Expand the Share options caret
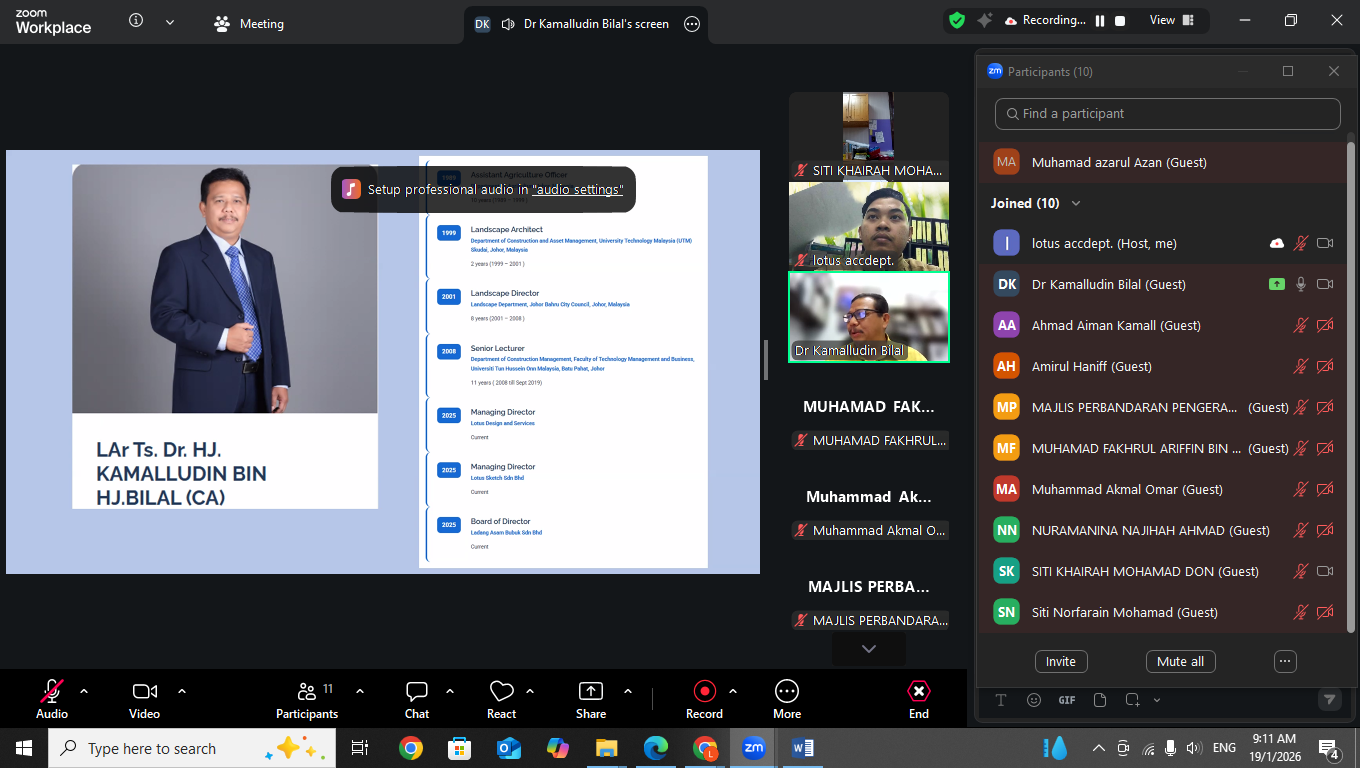Viewport: 1360px width, 768px height. (x=628, y=691)
